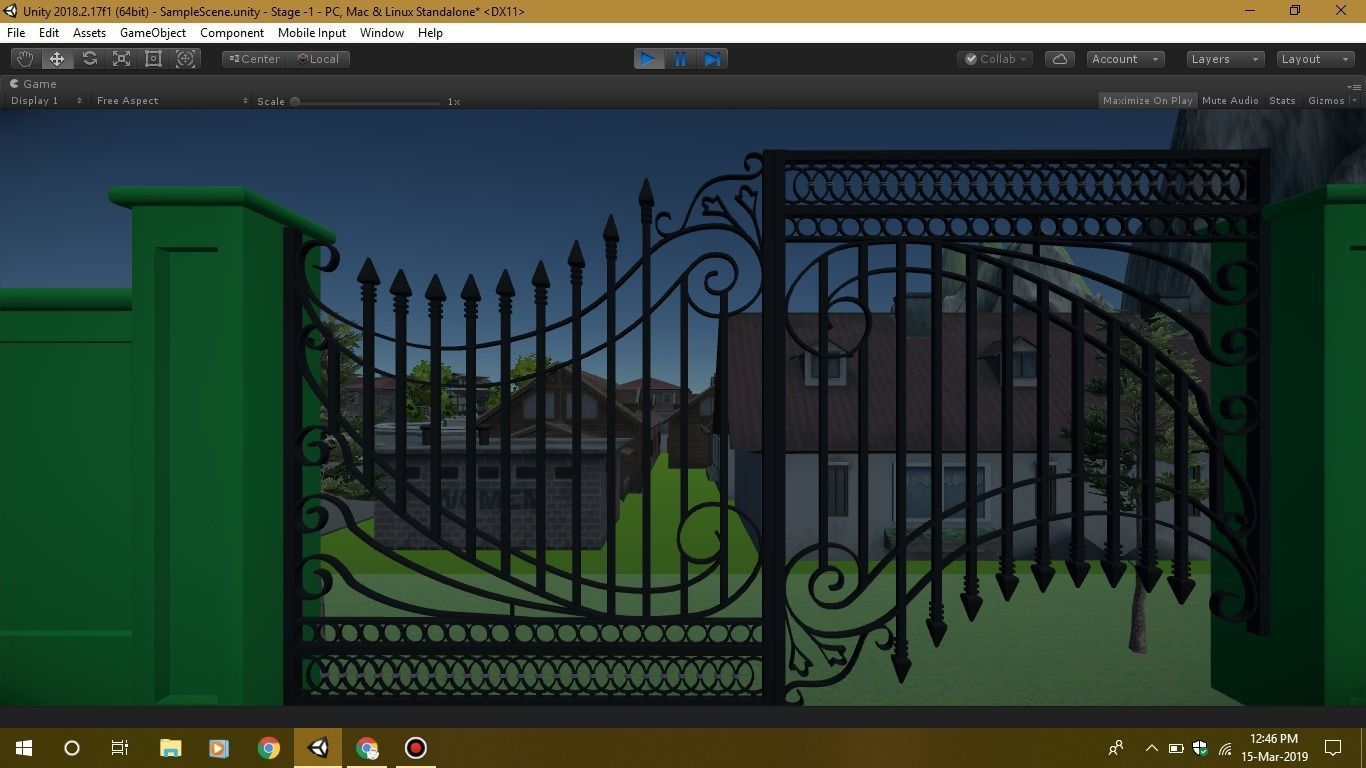This screenshot has height=768, width=1366.
Task: Open the Edit menu
Action: pos(48,33)
